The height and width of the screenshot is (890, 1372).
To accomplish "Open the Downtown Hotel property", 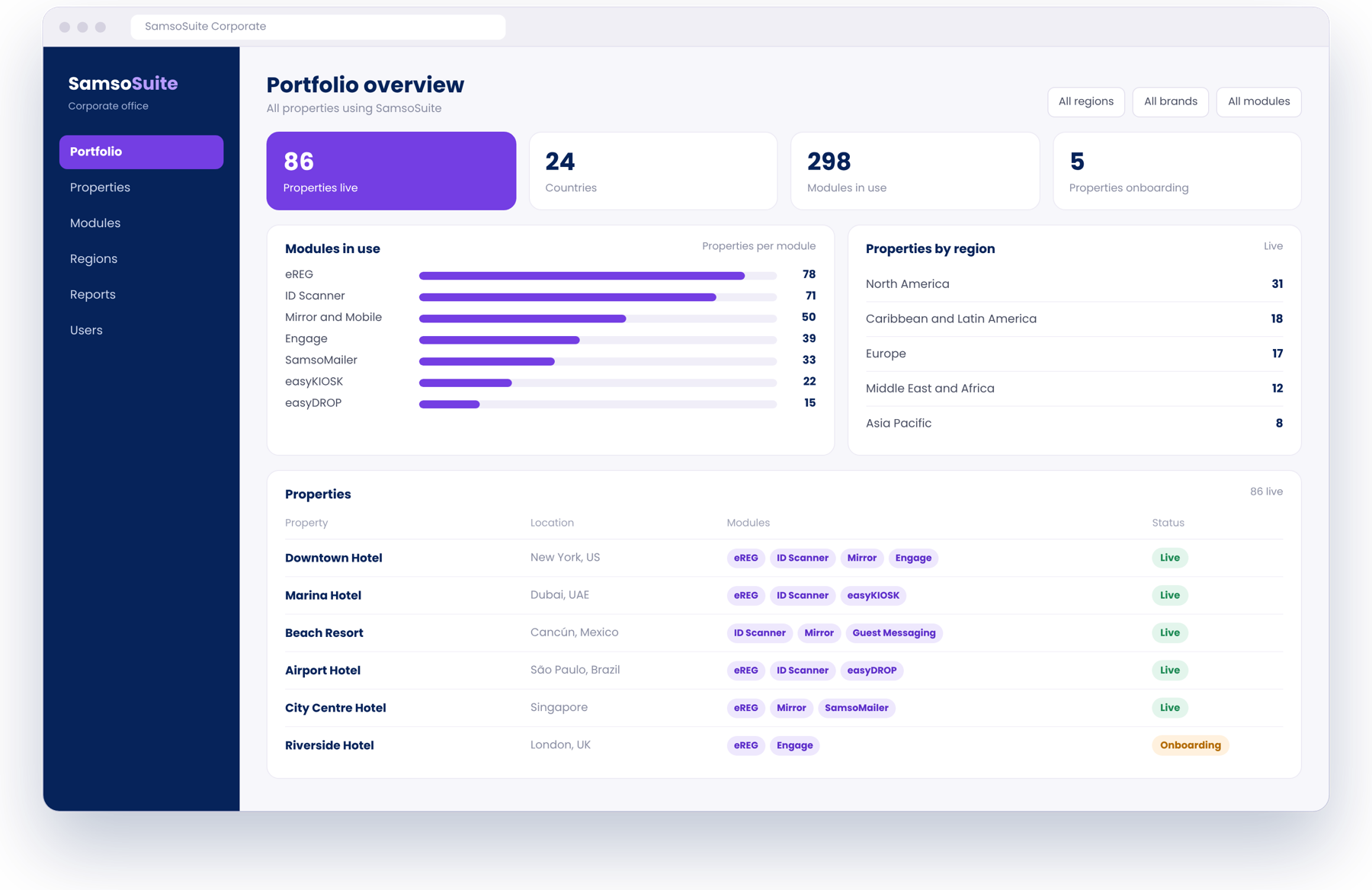I will pyautogui.click(x=334, y=558).
